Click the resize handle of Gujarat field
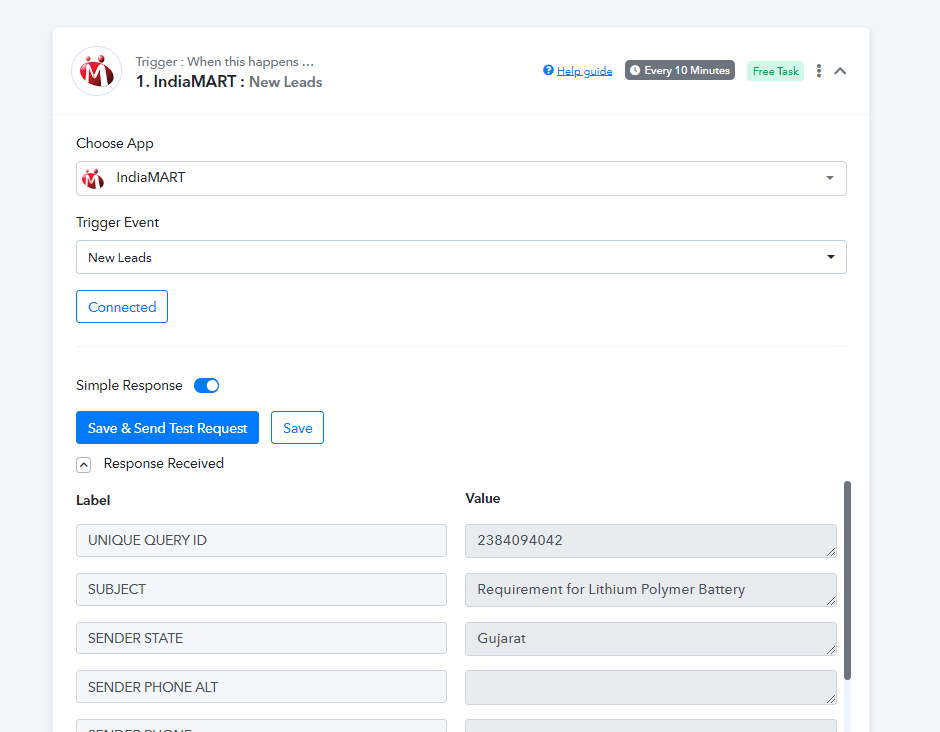 (x=831, y=650)
